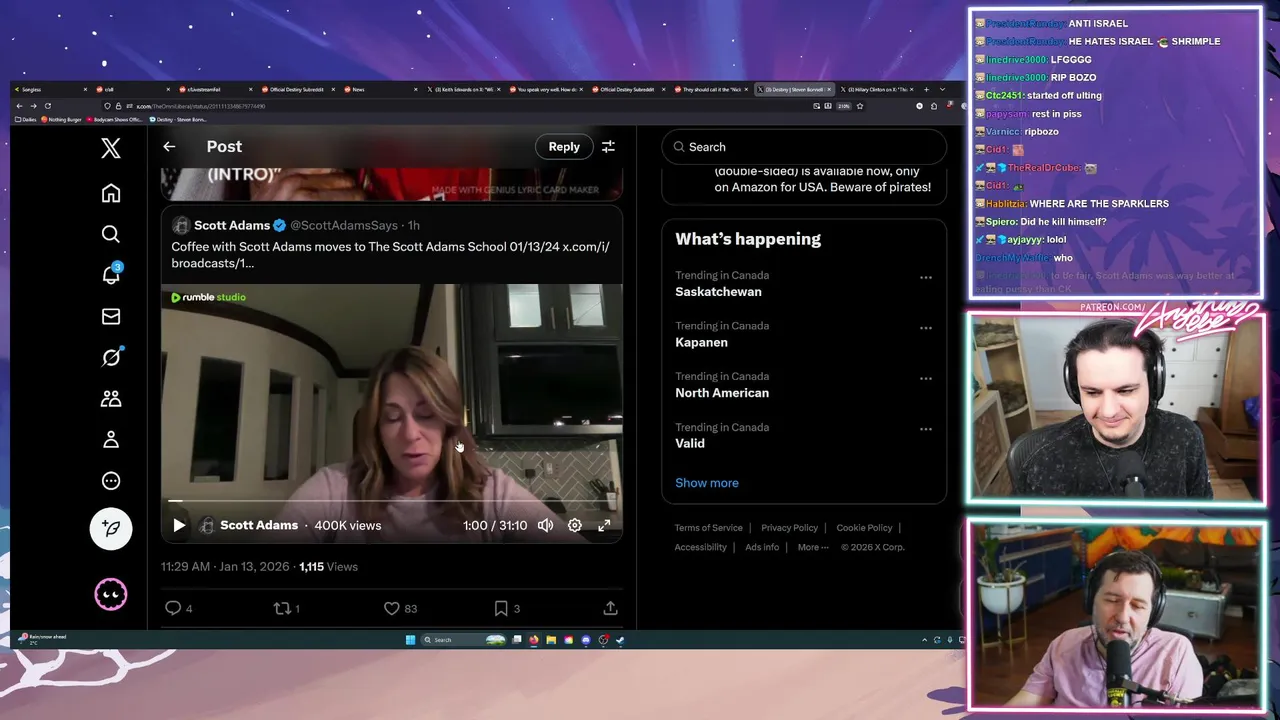Viewport: 1280px width, 720px height.
Task: Open Messages envelope icon in sidebar
Action: [x=111, y=316]
